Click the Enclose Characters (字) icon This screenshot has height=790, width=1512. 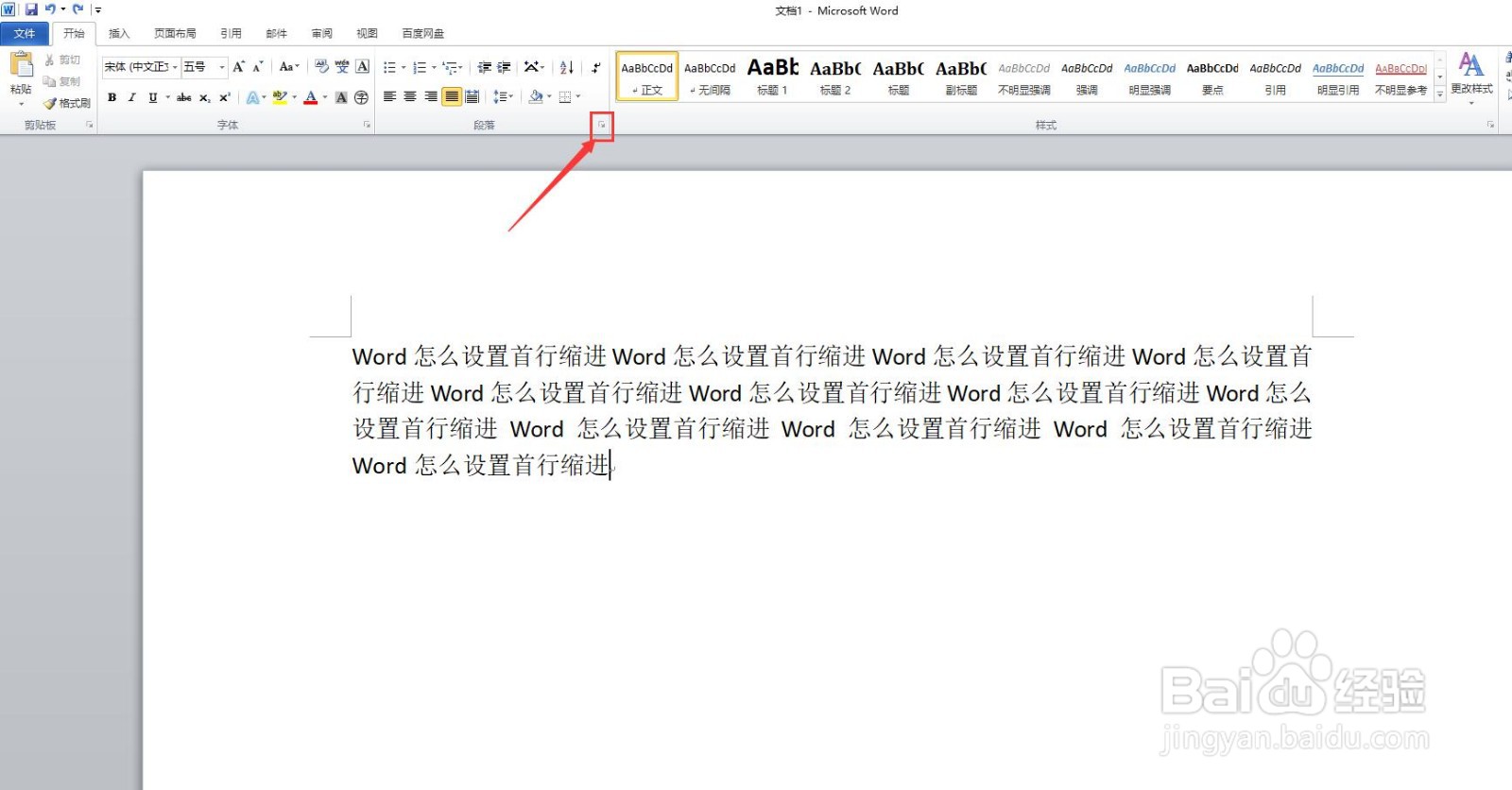click(x=361, y=97)
